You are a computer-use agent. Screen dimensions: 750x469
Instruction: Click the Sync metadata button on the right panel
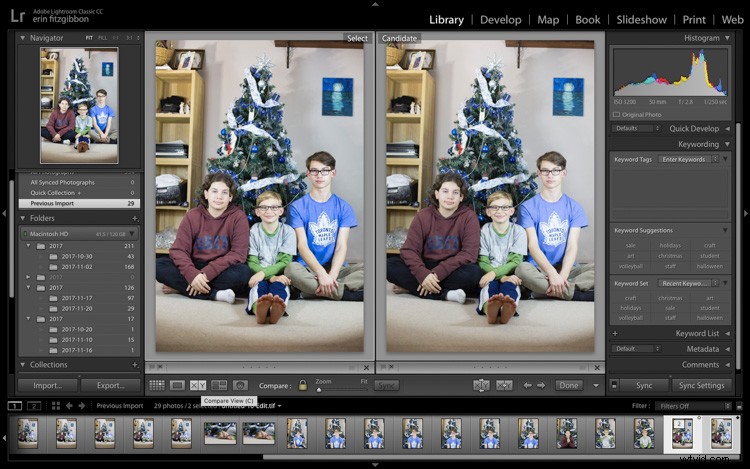point(644,385)
